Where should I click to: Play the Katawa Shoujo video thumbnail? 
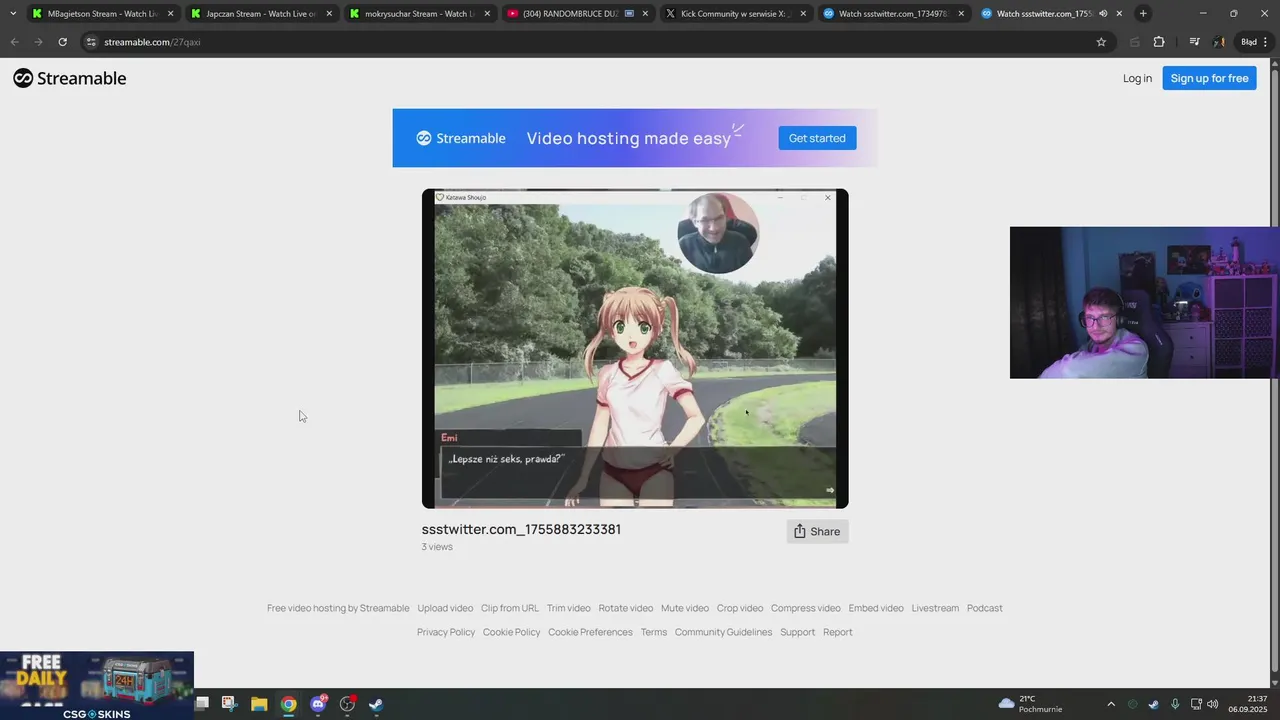pos(635,348)
